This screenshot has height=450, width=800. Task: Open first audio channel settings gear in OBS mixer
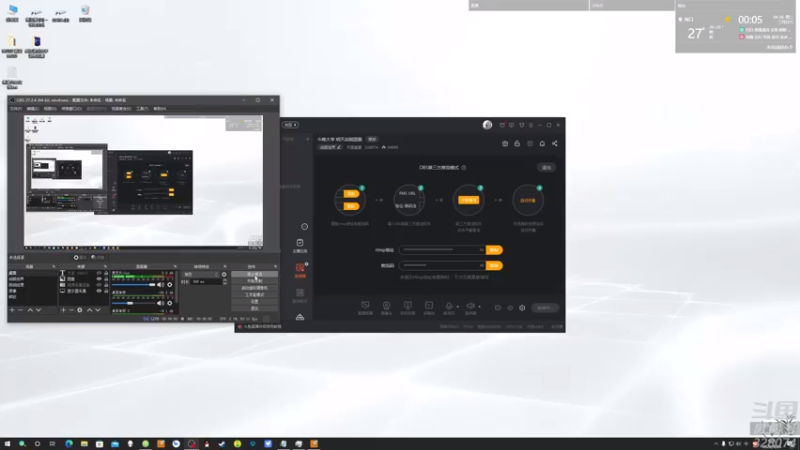(x=170, y=285)
